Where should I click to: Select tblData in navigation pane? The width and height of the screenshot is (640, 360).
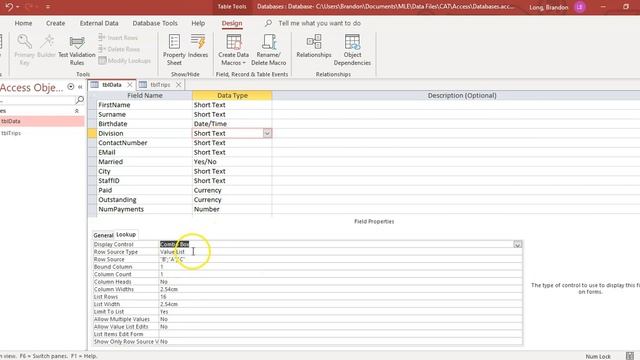pos(42,121)
